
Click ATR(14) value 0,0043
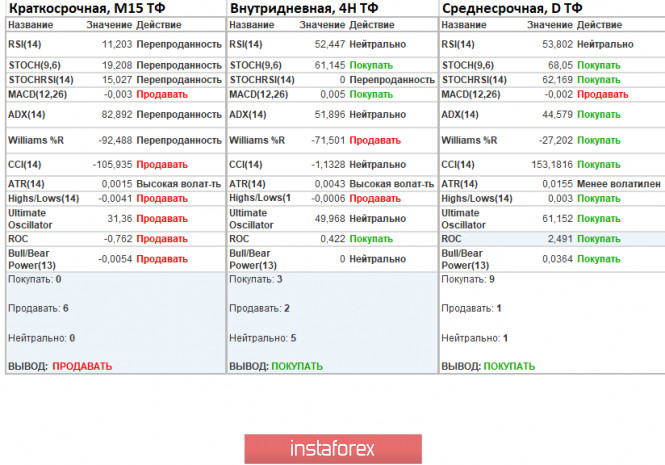click(330, 184)
